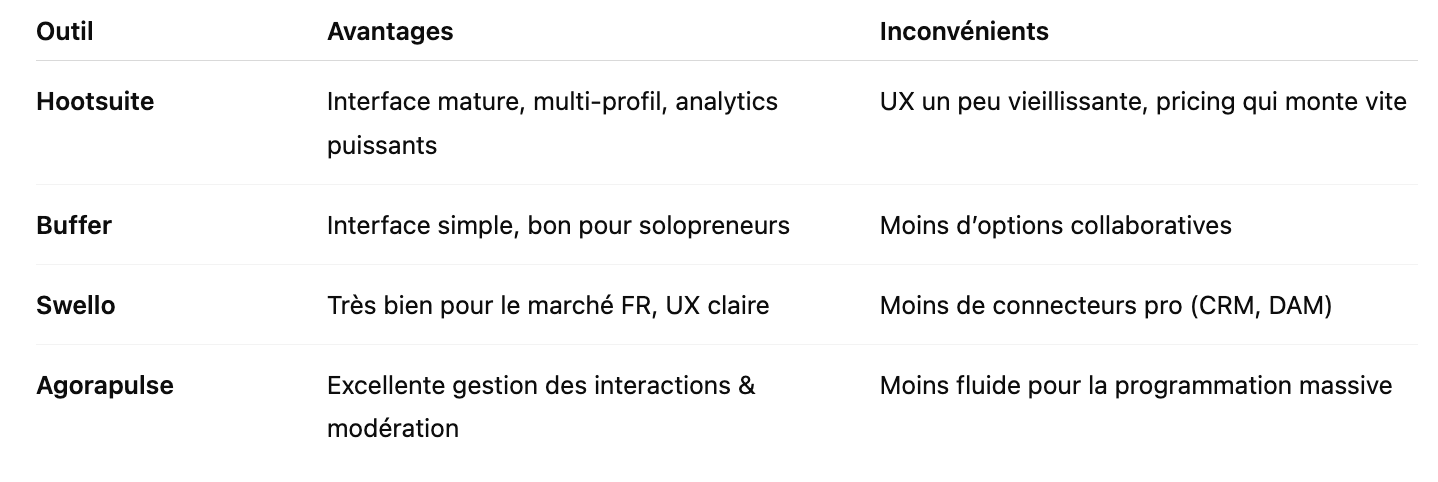Click the Inconvénients column header
Image resolution: width=1438 pixels, height=482 pixels.
[x=964, y=31]
